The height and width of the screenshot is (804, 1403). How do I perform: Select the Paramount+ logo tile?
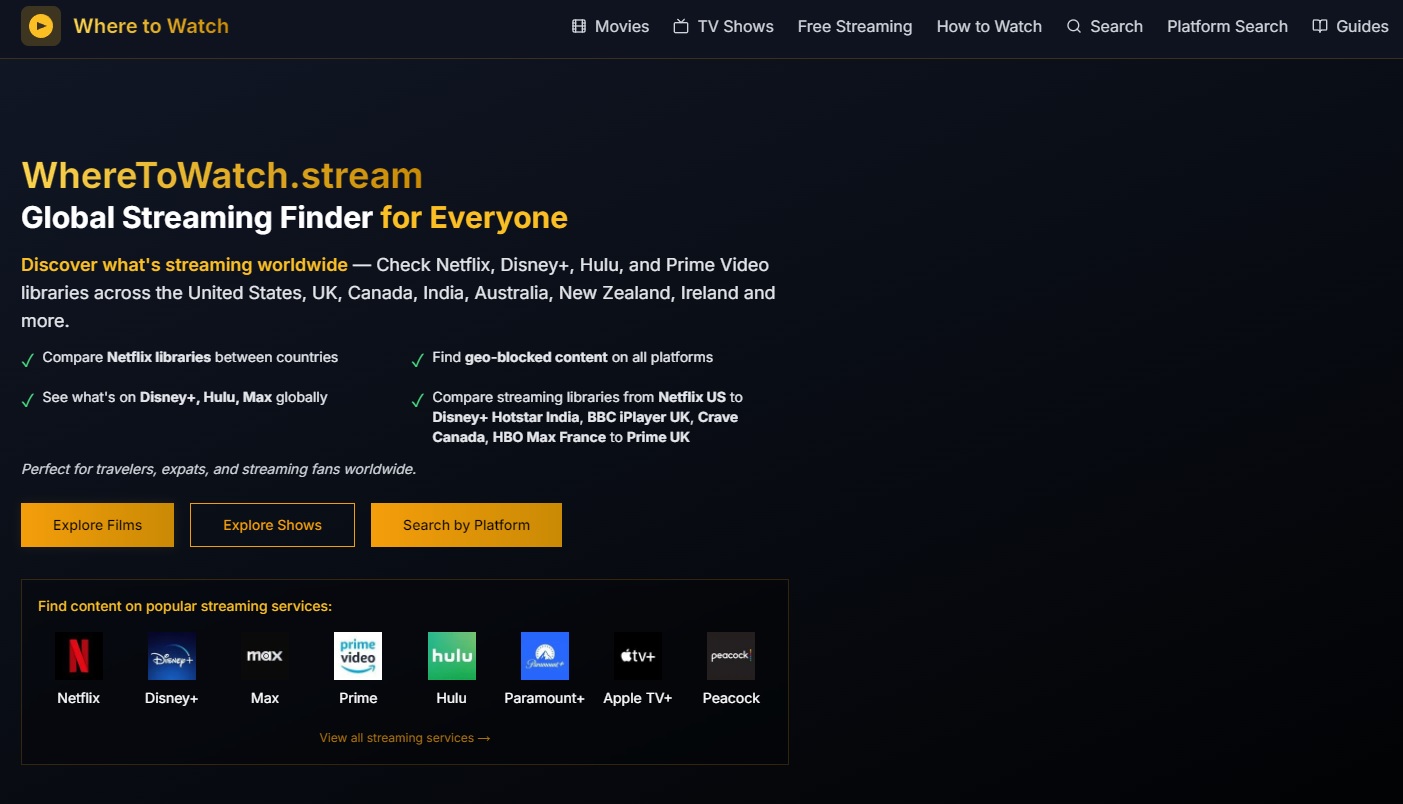pyautogui.click(x=545, y=656)
